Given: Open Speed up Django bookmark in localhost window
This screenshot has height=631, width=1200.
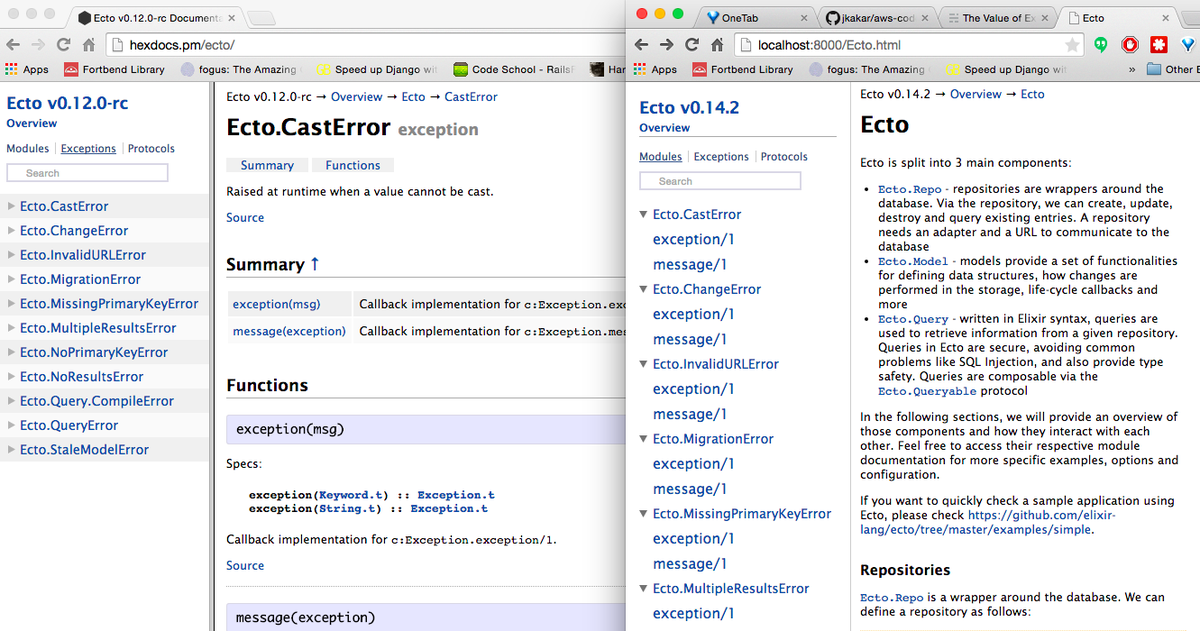Looking at the screenshot, I should [1006, 70].
